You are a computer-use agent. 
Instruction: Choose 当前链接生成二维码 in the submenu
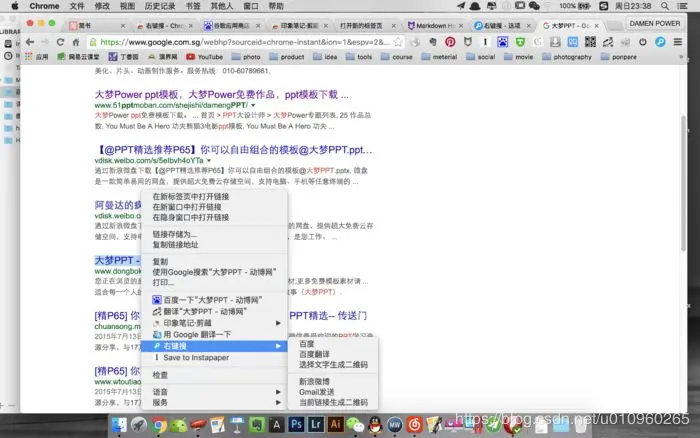(333, 403)
